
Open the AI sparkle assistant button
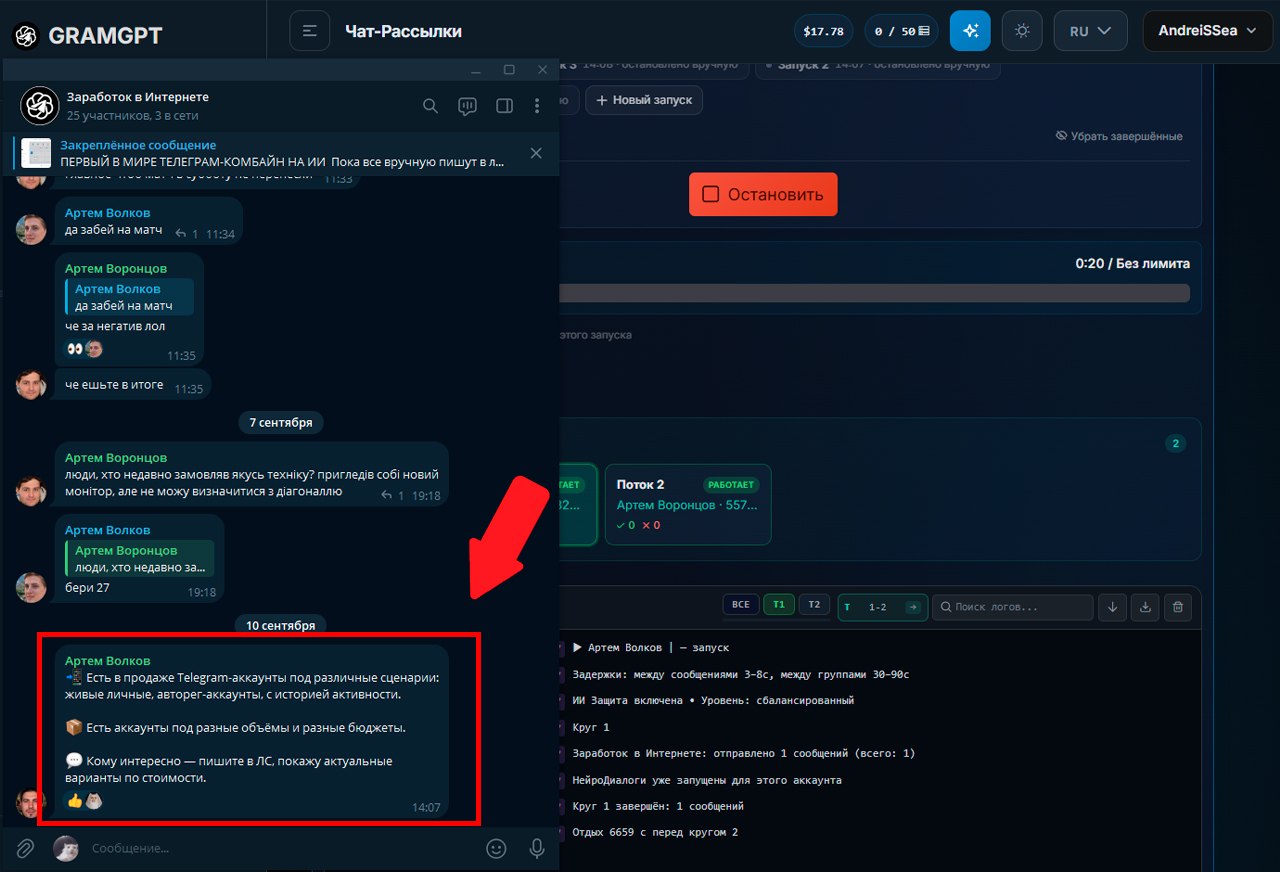[x=970, y=31]
